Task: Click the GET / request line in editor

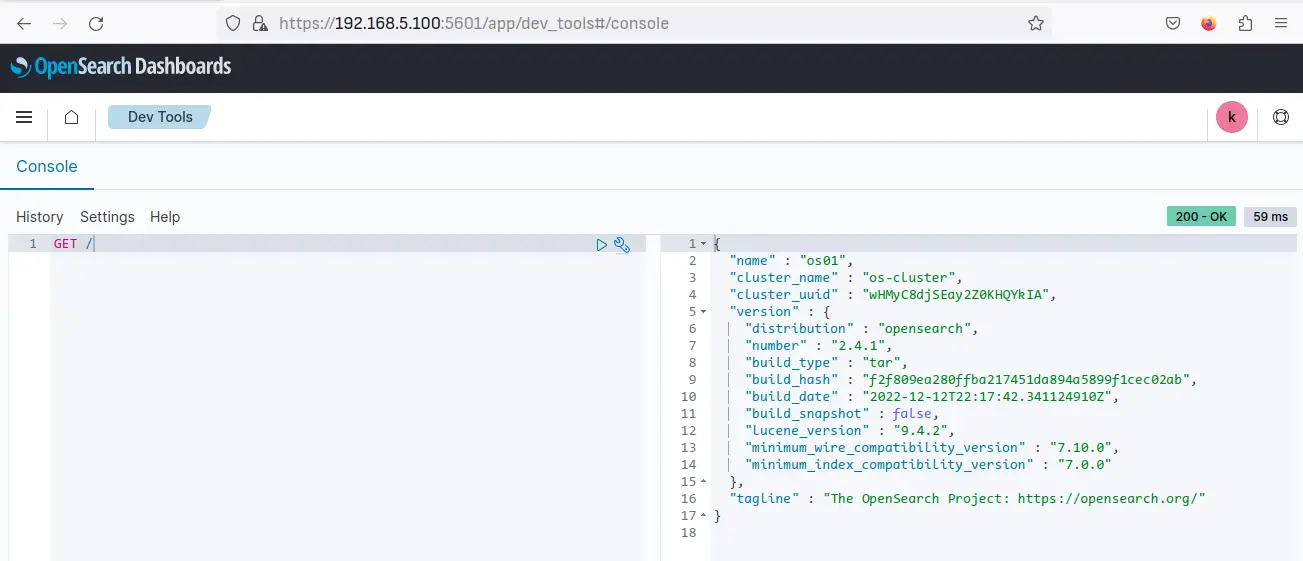Action: tap(73, 244)
